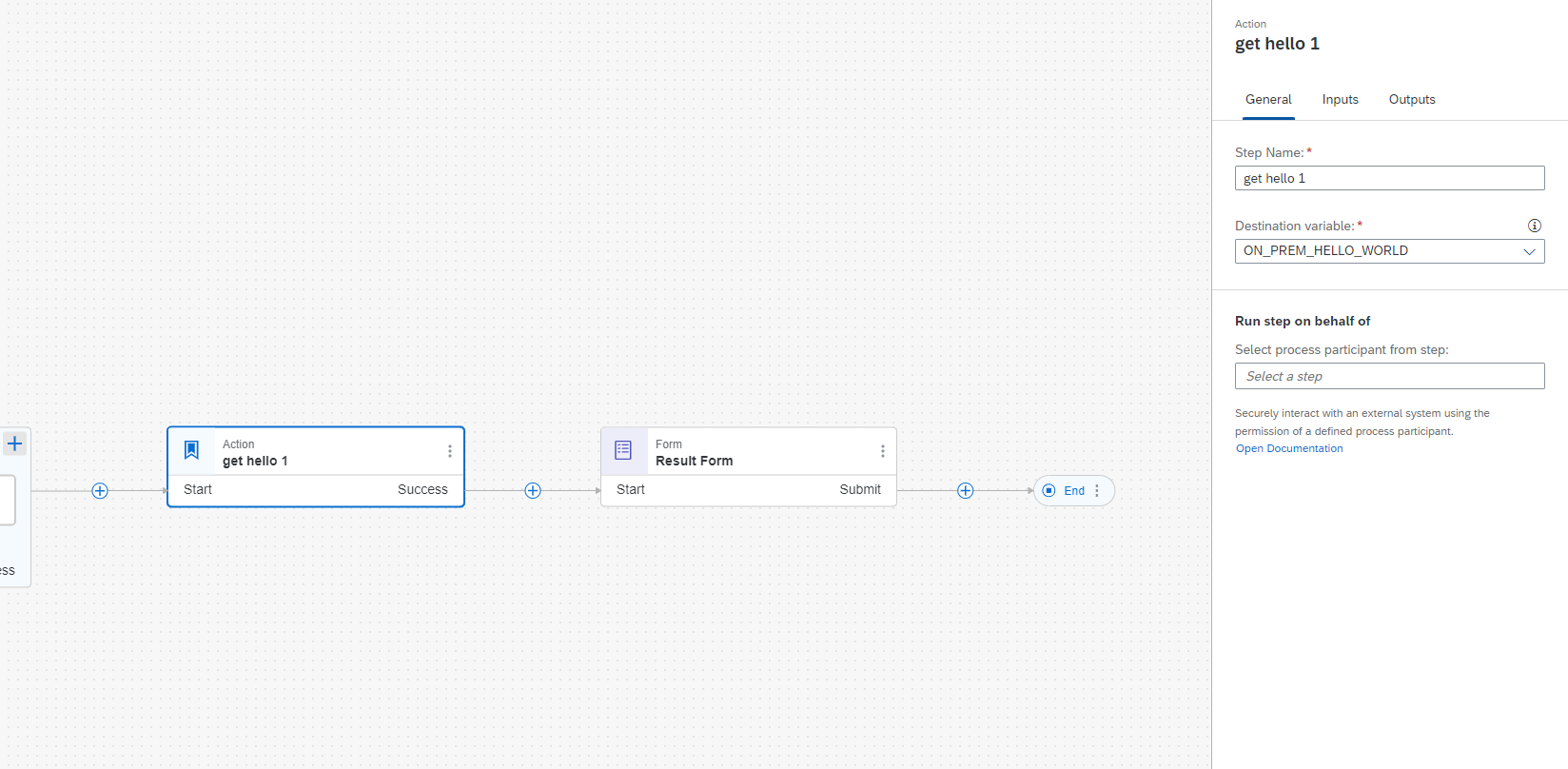Click the Destination variable info icon

click(x=1534, y=226)
